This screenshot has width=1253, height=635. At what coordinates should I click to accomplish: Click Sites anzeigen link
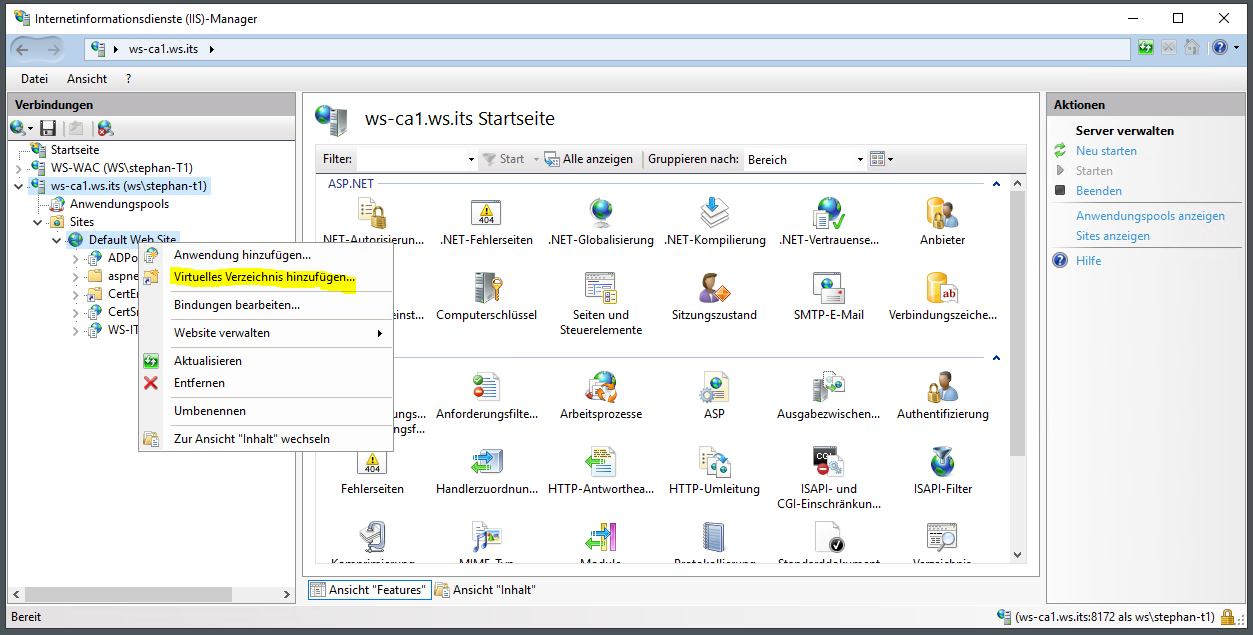pyautogui.click(x=1113, y=236)
